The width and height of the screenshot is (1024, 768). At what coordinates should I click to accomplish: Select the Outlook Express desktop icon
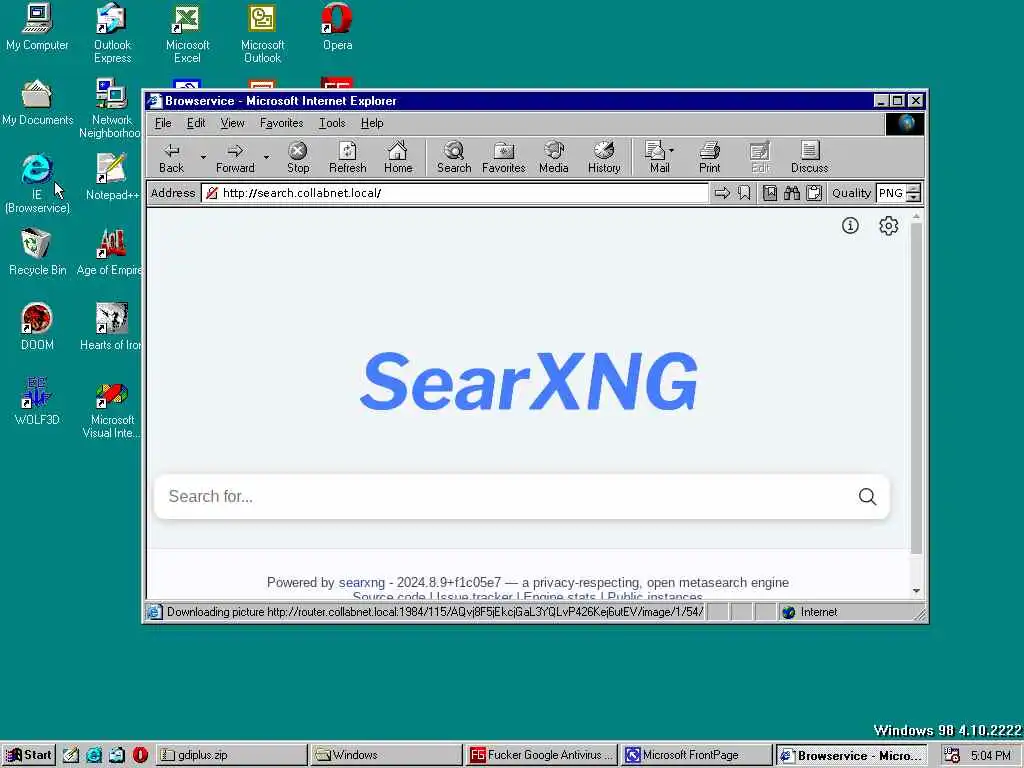[112, 33]
